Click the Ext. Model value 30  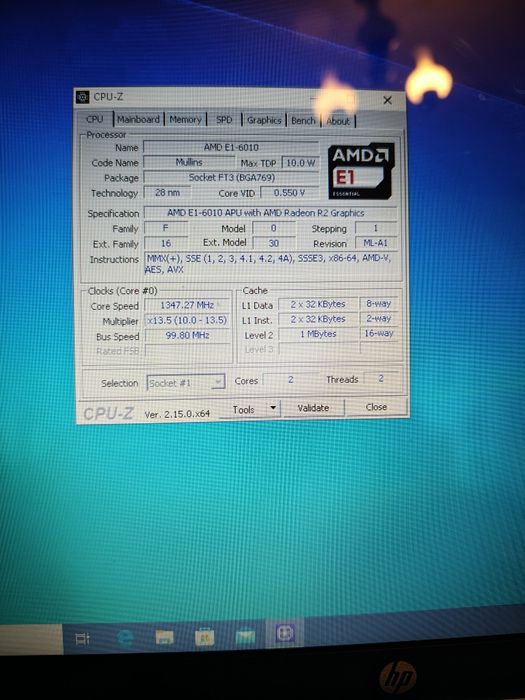pyautogui.click(x=274, y=243)
